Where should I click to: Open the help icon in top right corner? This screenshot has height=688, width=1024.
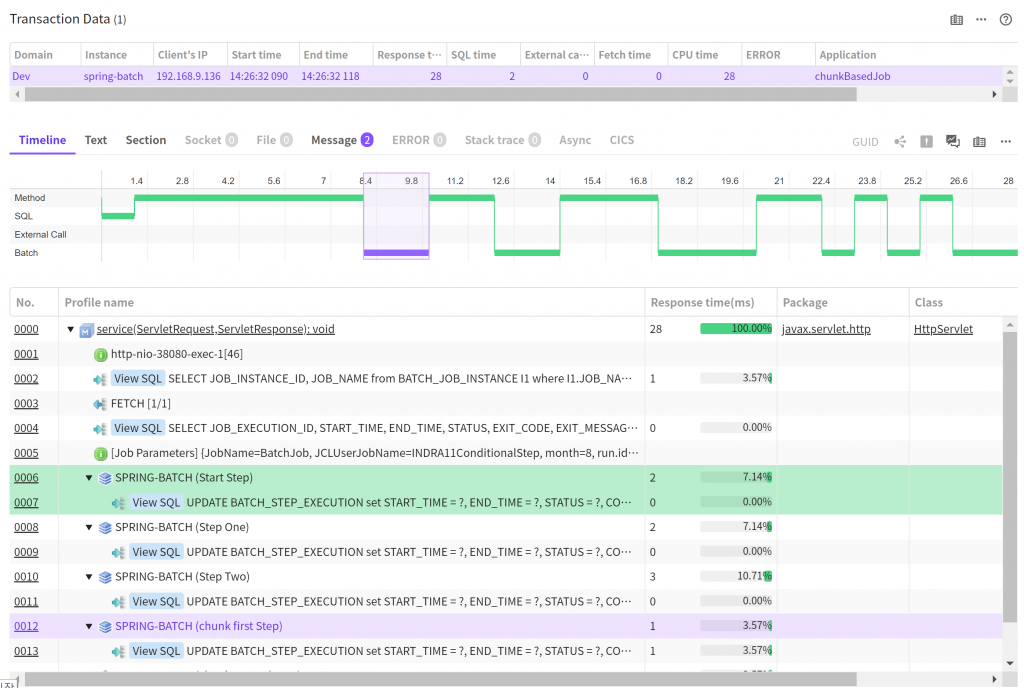(1007, 19)
